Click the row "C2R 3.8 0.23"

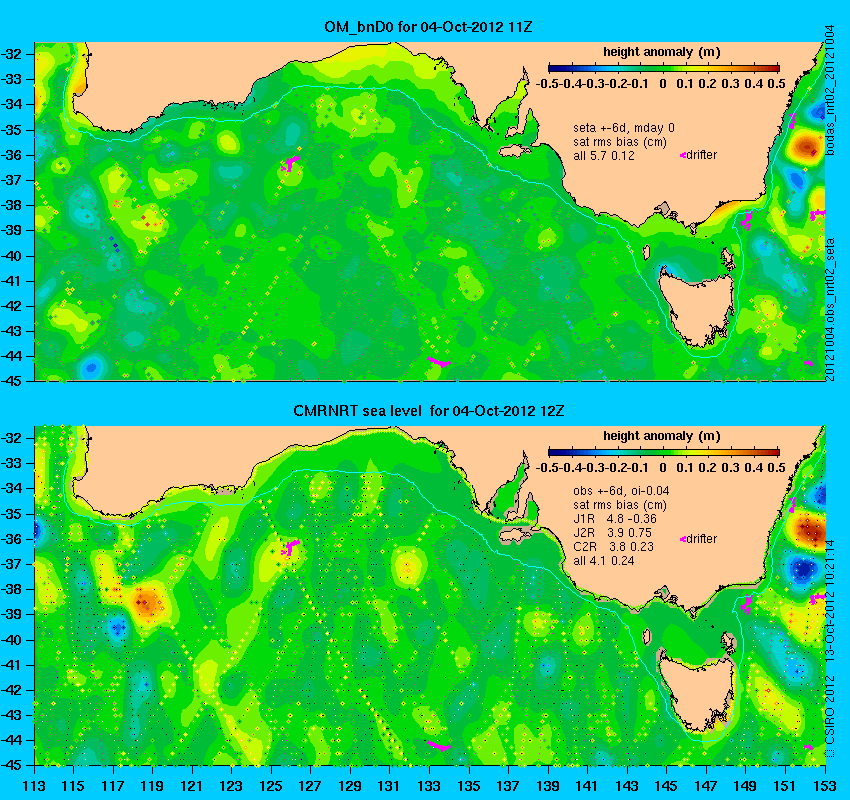(614, 547)
